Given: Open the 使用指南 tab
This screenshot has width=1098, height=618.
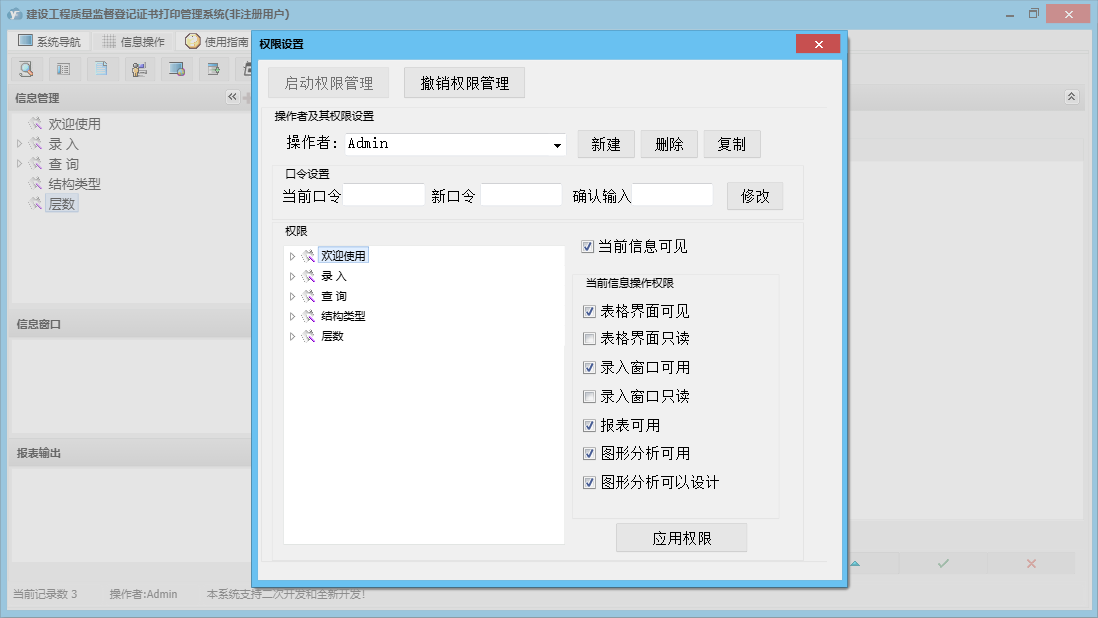Looking at the screenshot, I should [x=216, y=41].
